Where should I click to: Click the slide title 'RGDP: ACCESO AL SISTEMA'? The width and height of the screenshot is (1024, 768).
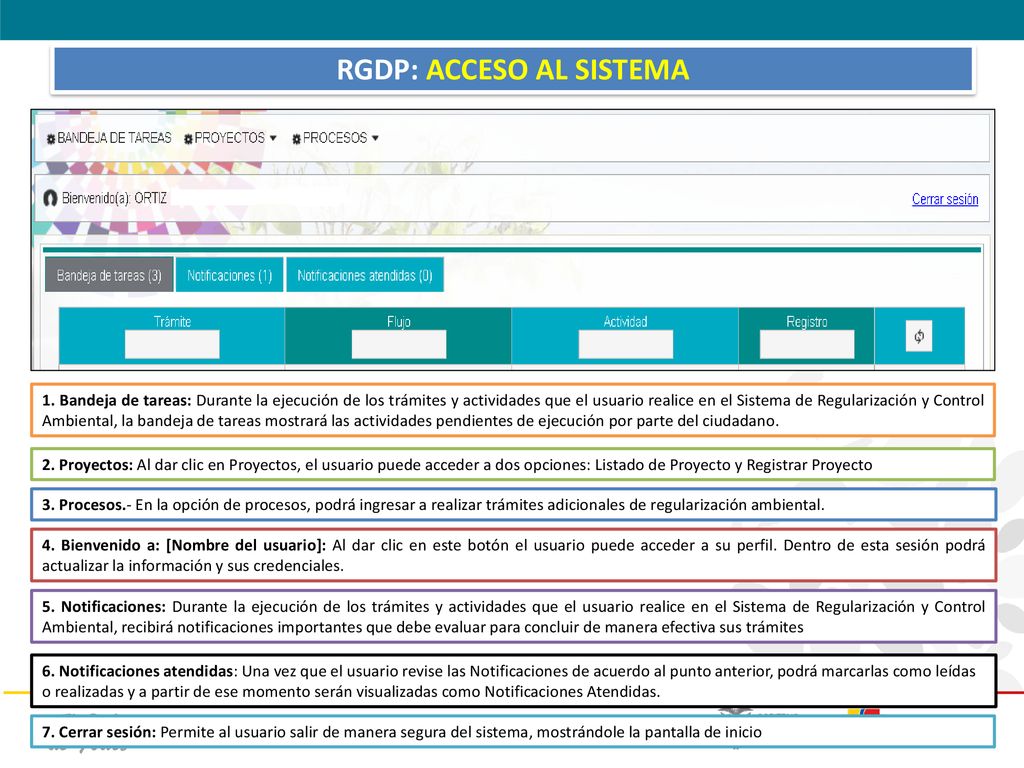click(513, 69)
